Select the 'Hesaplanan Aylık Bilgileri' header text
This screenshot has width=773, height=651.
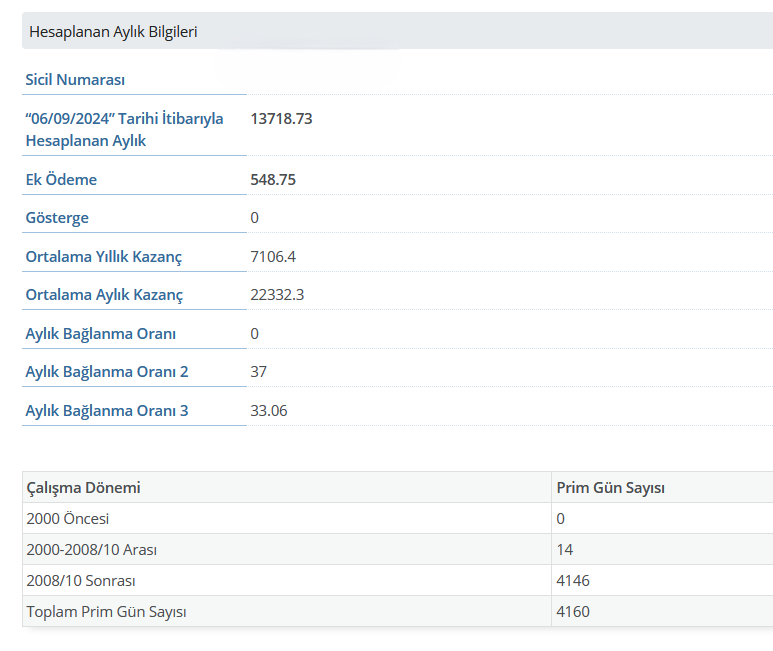[113, 32]
